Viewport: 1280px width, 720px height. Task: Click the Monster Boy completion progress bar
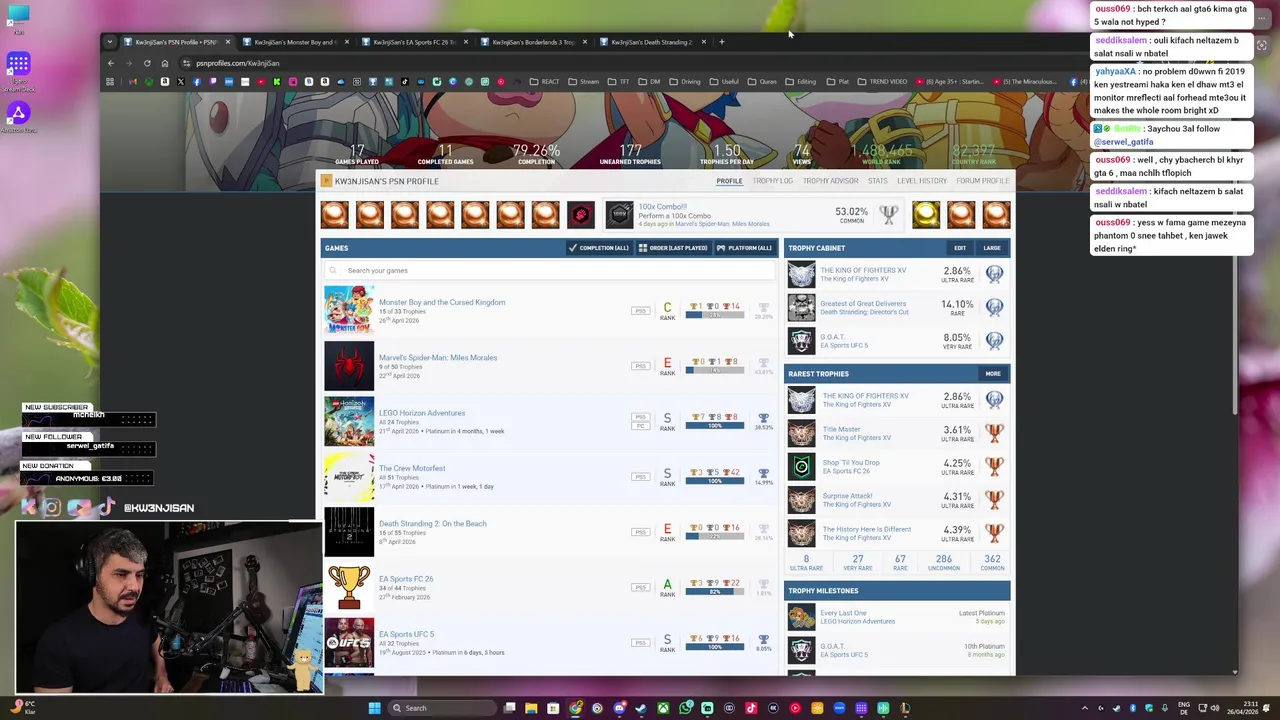(x=715, y=315)
